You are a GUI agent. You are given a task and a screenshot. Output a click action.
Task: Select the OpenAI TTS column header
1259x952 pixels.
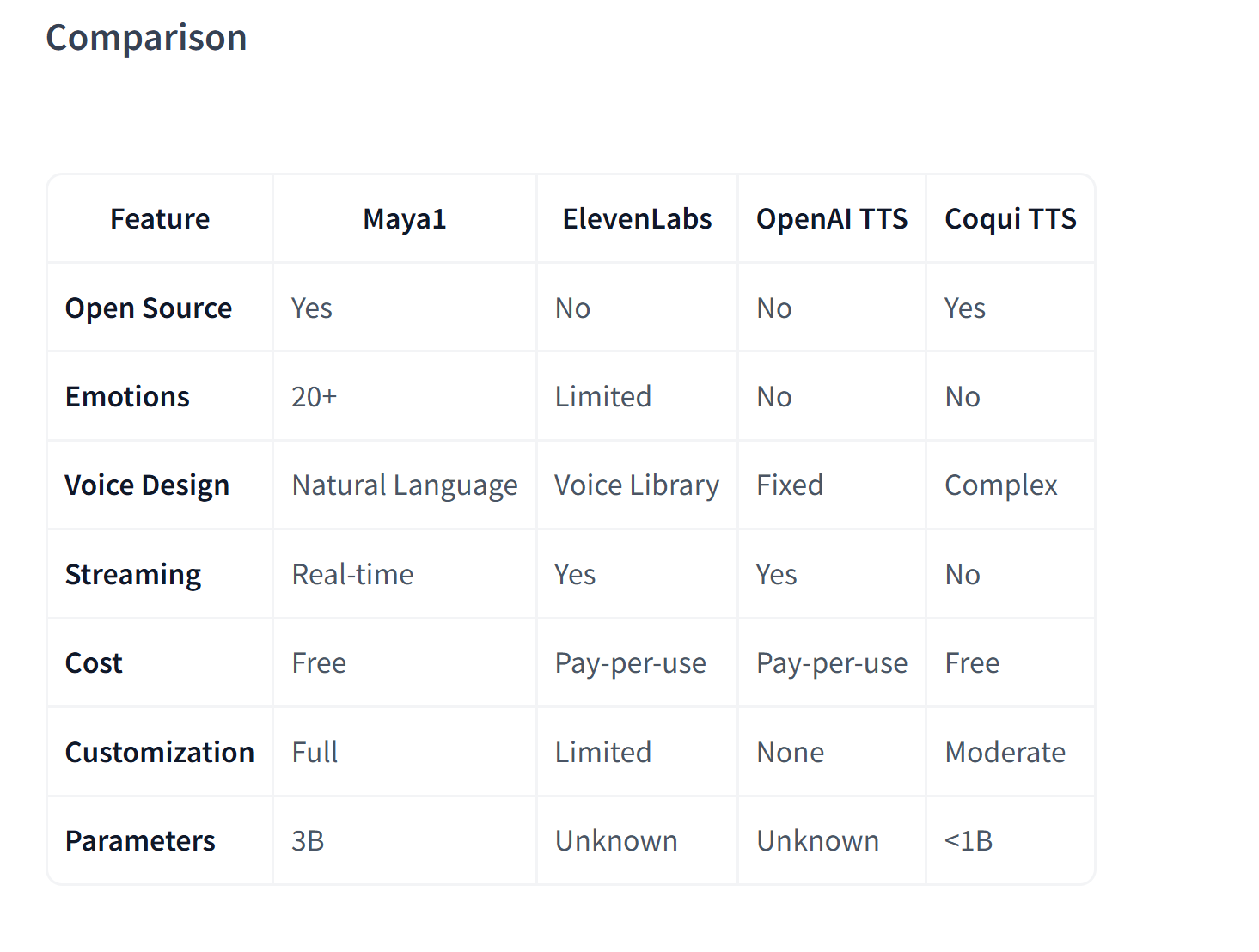click(832, 219)
